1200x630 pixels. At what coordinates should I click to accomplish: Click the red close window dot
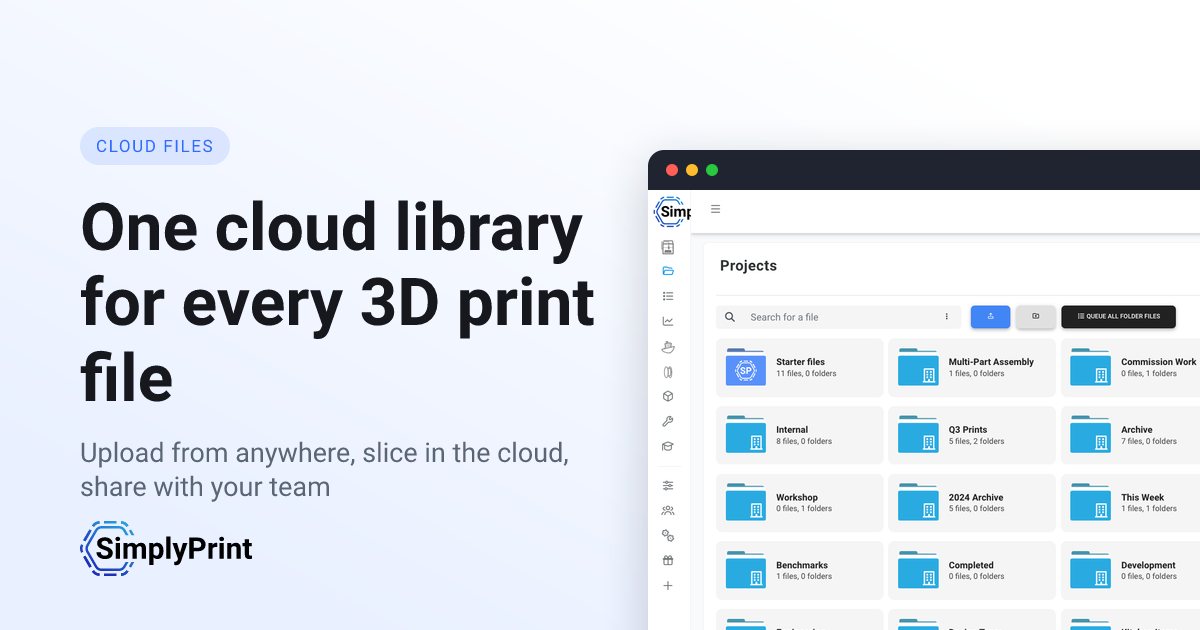(672, 170)
